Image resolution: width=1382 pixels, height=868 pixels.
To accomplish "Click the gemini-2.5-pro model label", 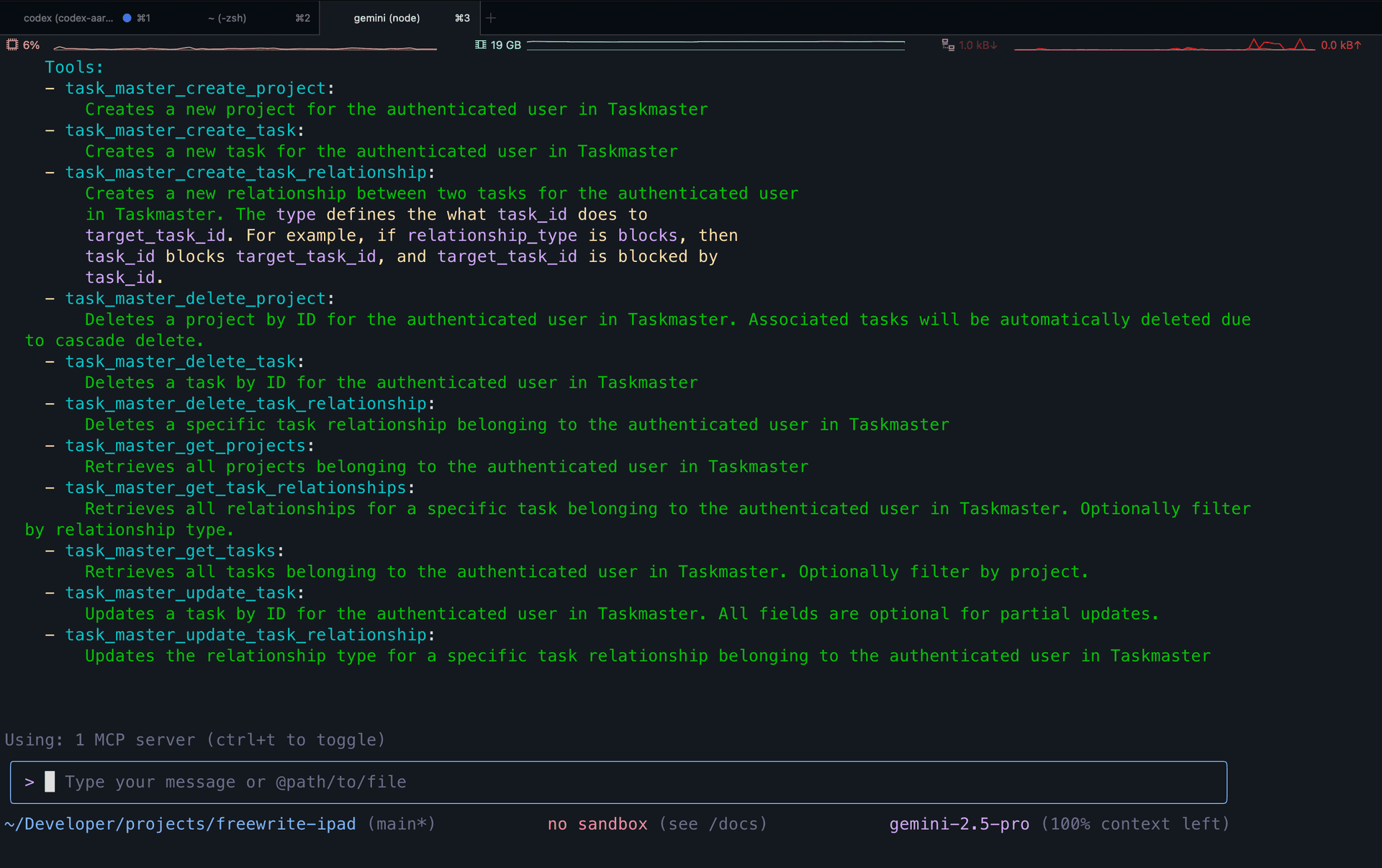I will pyautogui.click(x=959, y=823).
